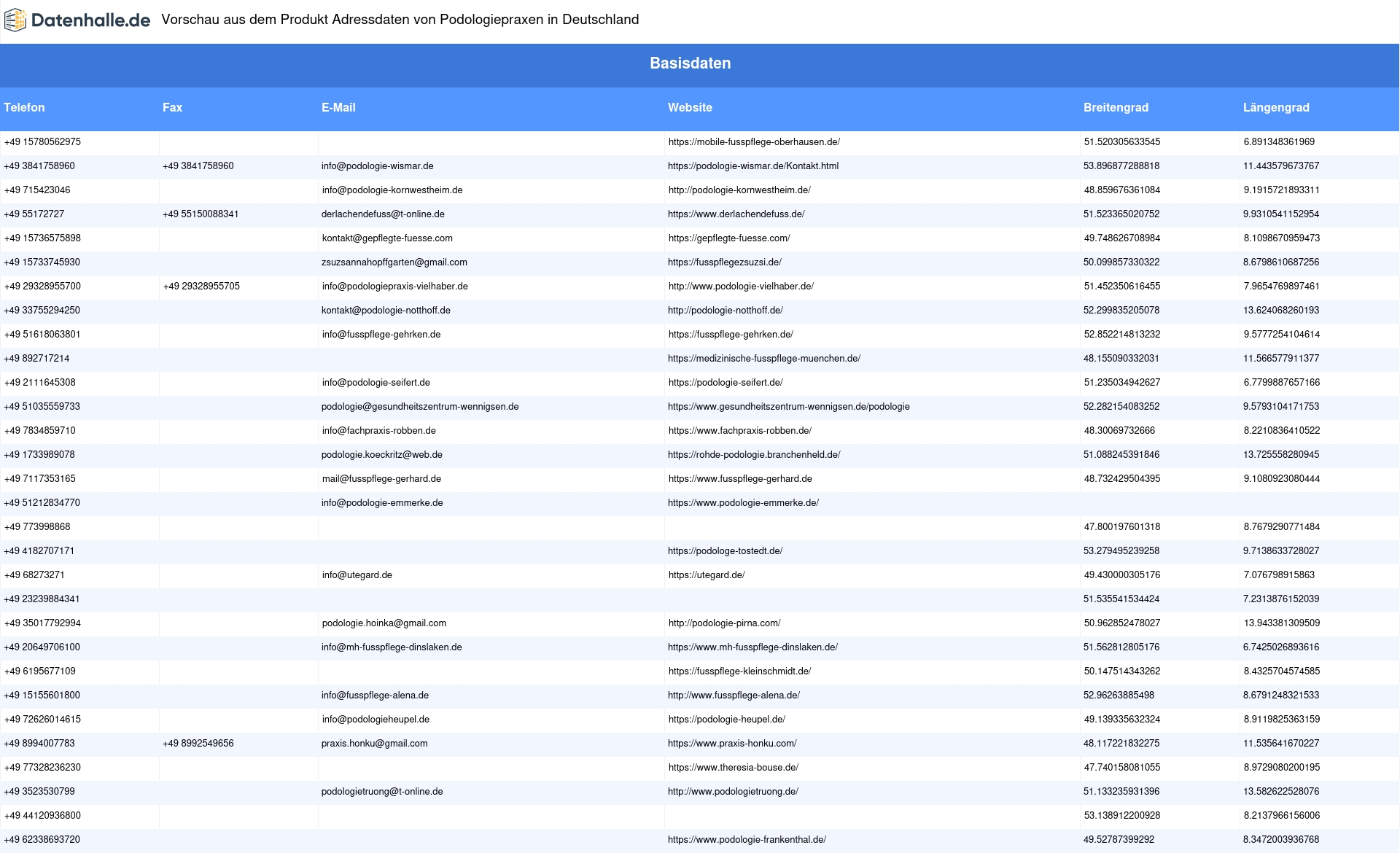Screen dimensions: 1400x853
Task: Click email podologie.hoinka@gmail.com
Action: pos(384,623)
